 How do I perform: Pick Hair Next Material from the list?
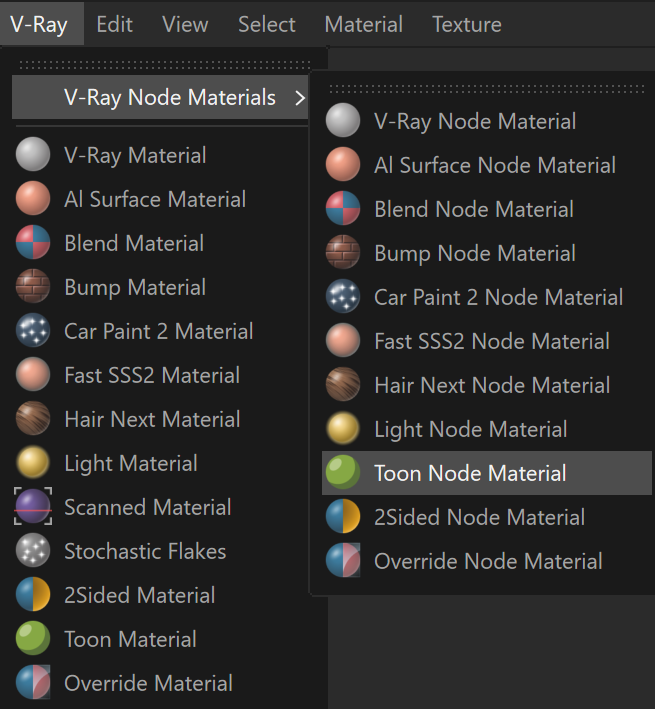[160, 419]
